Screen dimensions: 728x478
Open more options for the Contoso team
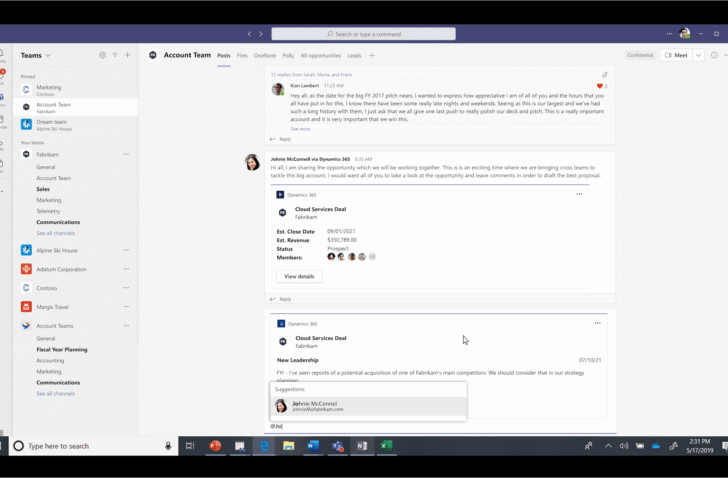click(x=126, y=288)
